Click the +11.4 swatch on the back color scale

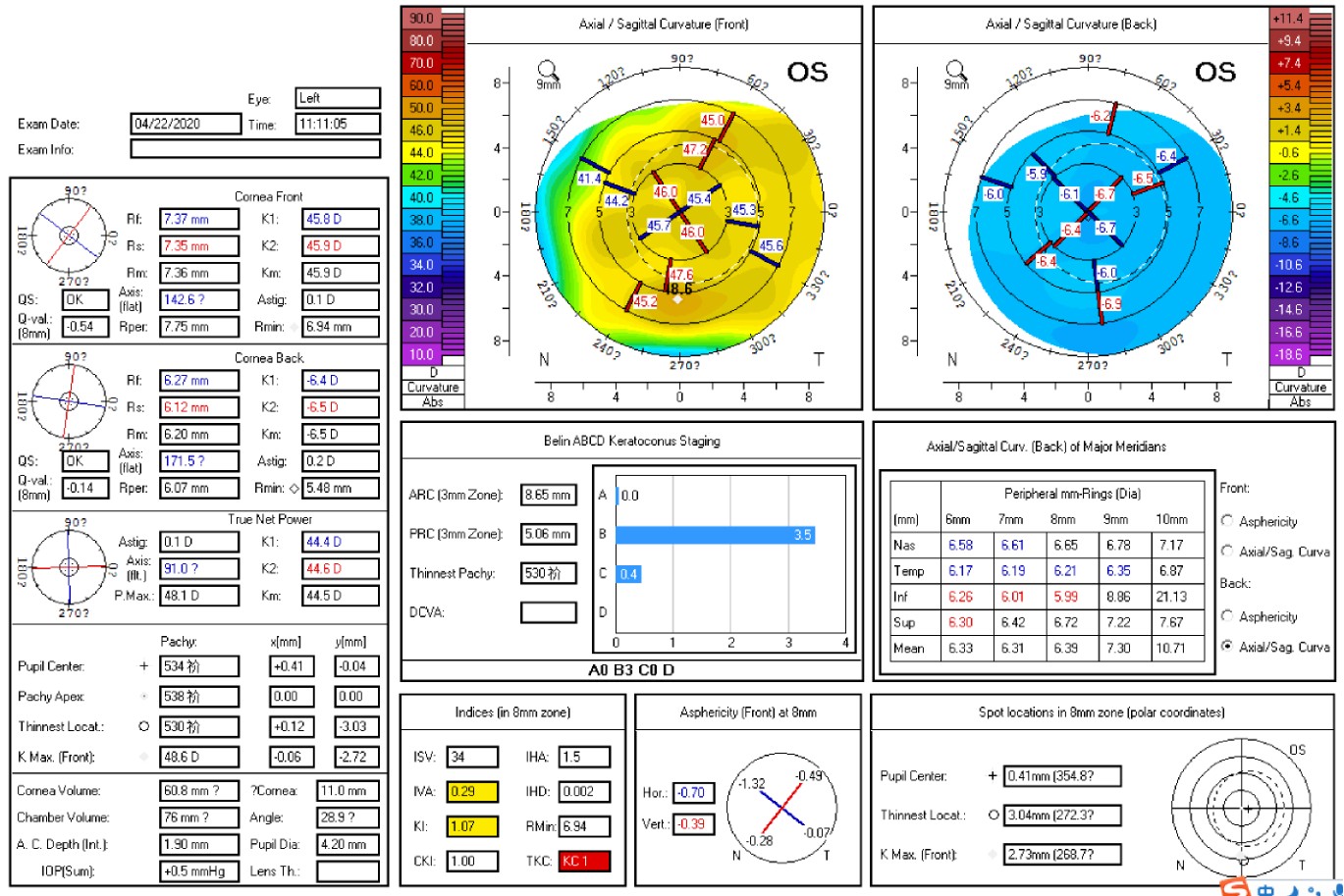click(x=1286, y=19)
